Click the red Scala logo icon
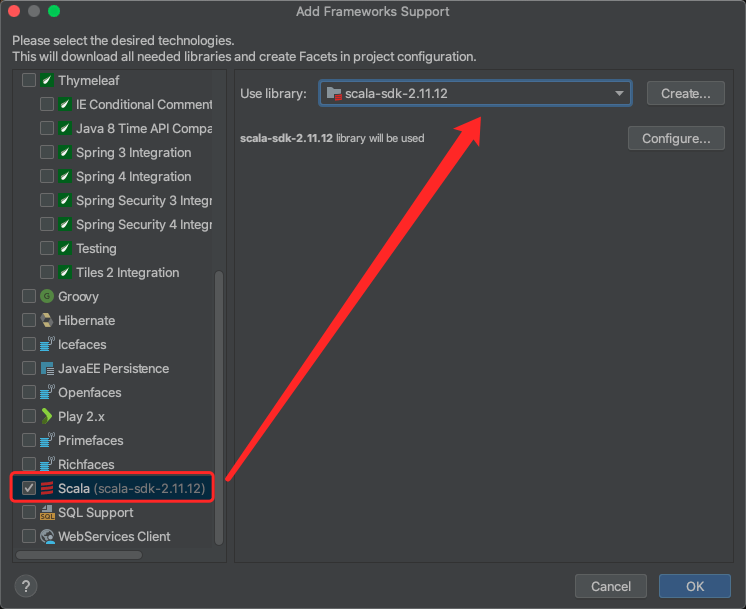746x609 pixels. tap(47, 488)
